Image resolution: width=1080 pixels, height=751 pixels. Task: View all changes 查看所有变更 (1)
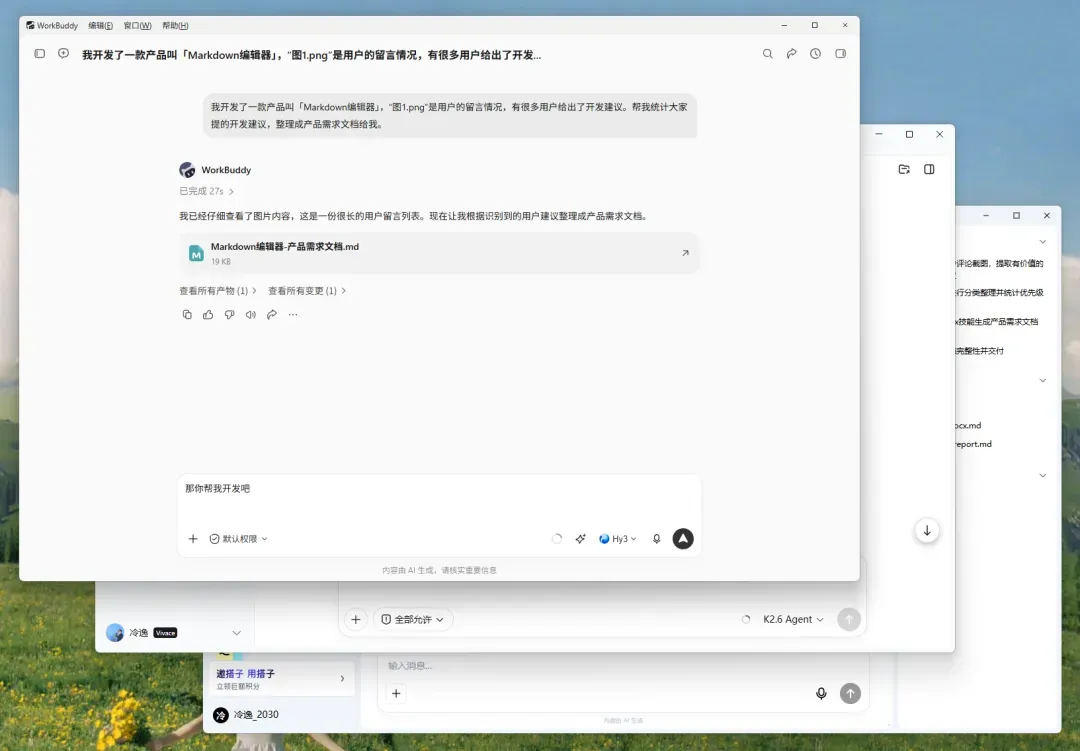coord(307,291)
